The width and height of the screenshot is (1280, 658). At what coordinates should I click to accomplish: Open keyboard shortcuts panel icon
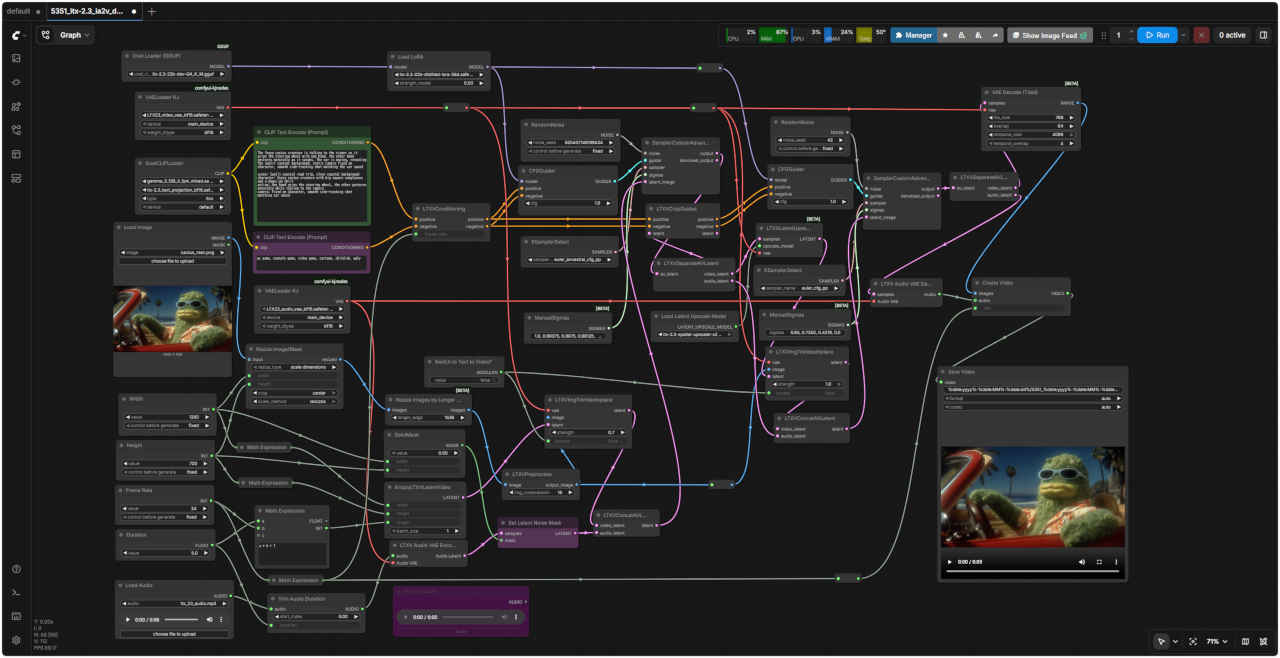click(16, 617)
